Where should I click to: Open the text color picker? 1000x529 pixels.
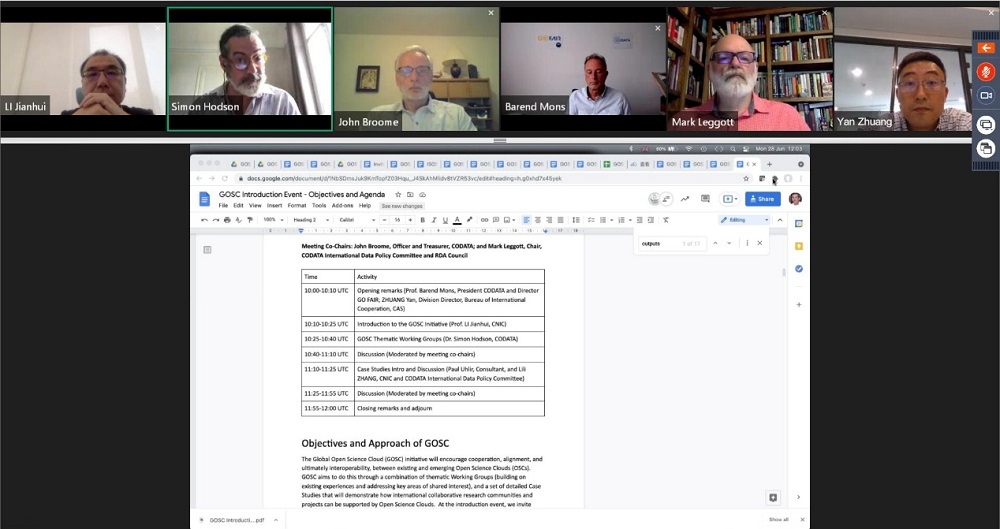(457, 220)
